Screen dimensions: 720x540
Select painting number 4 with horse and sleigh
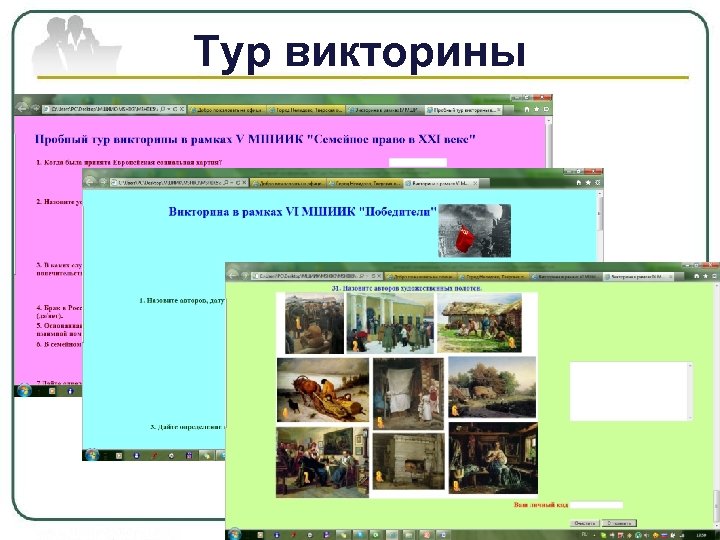pyautogui.click(x=323, y=390)
